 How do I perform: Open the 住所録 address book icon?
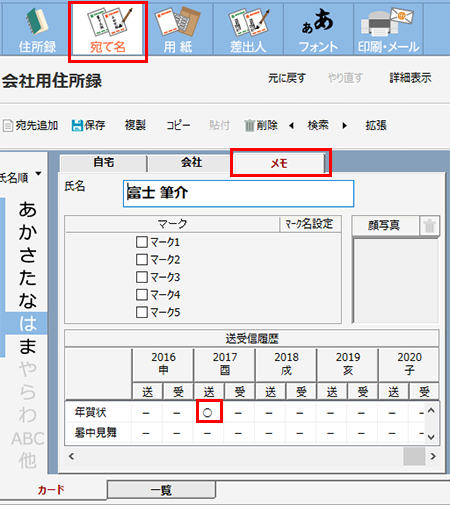click(x=37, y=29)
